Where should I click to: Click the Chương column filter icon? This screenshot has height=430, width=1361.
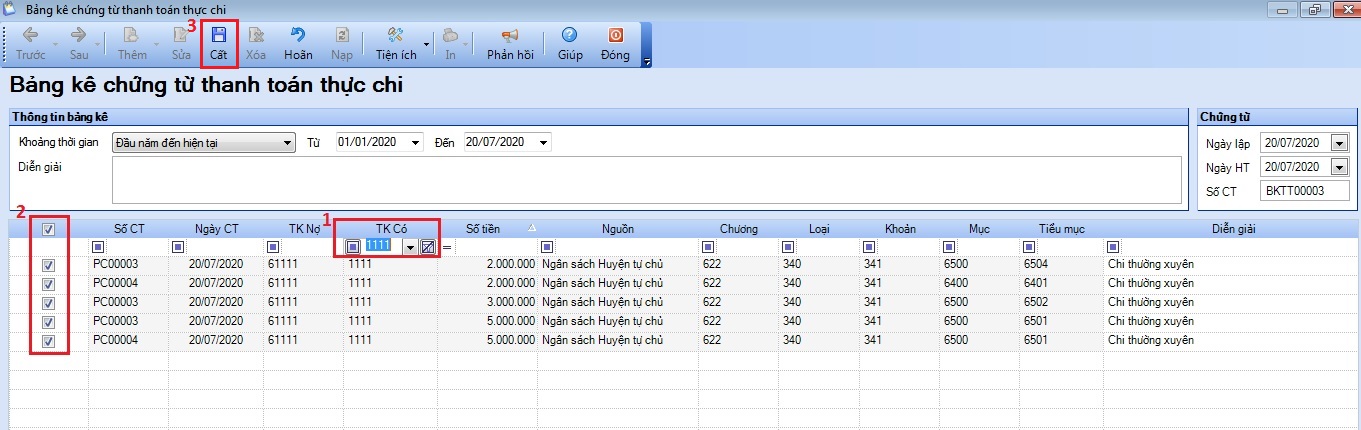coord(708,247)
